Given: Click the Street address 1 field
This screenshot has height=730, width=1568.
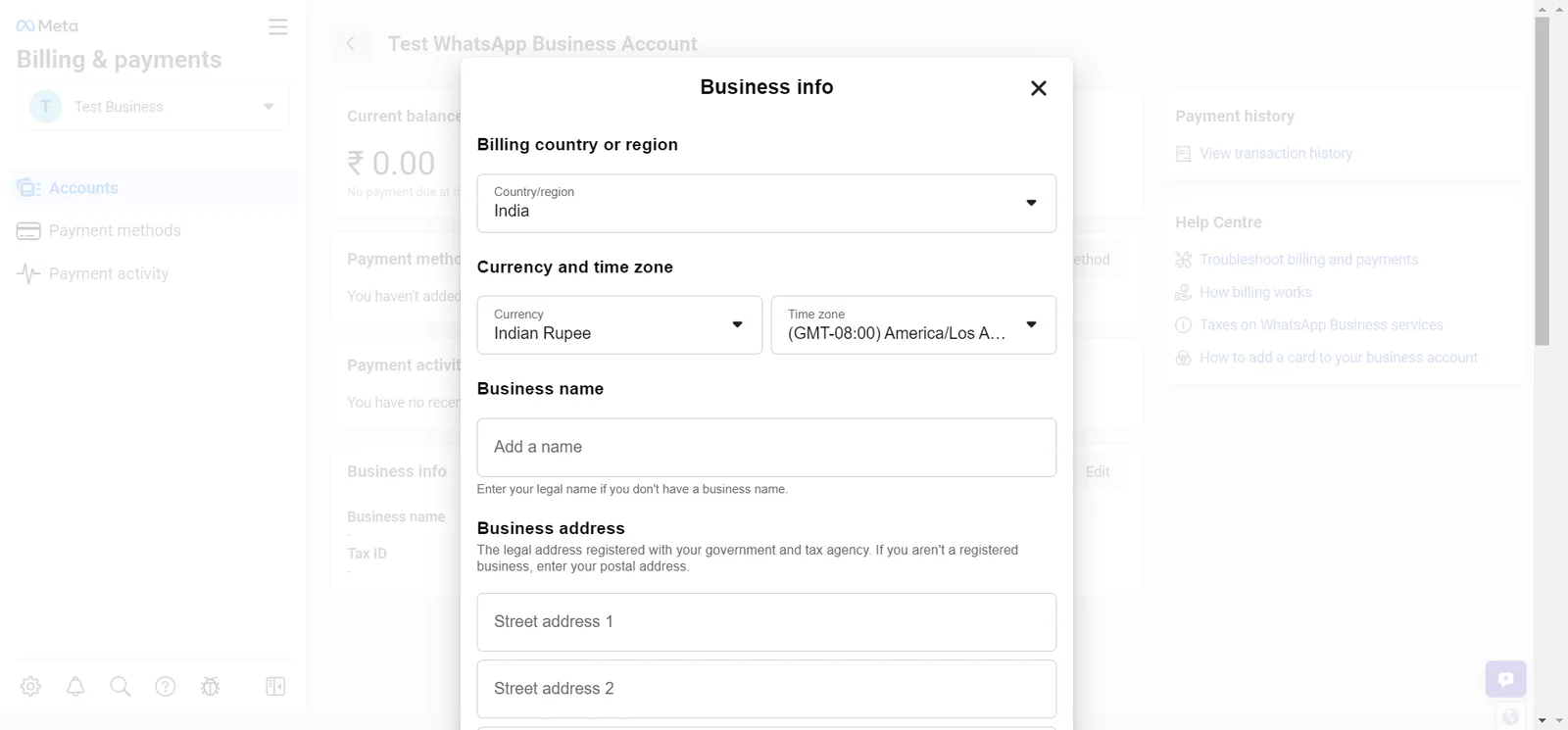Looking at the screenshot, I should (x=766, y=622).
